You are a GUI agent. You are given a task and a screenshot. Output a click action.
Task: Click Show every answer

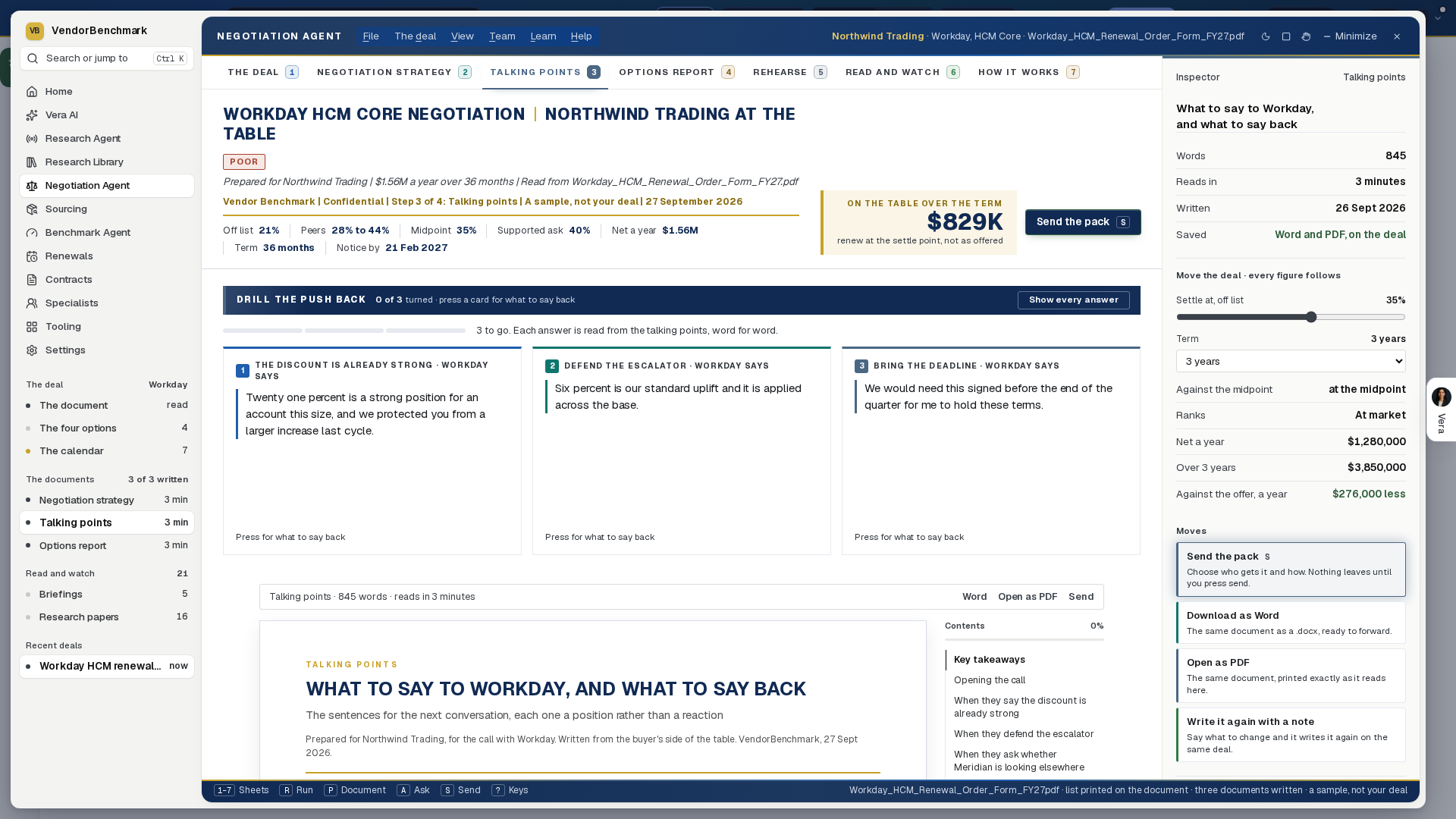[1073, 300]
